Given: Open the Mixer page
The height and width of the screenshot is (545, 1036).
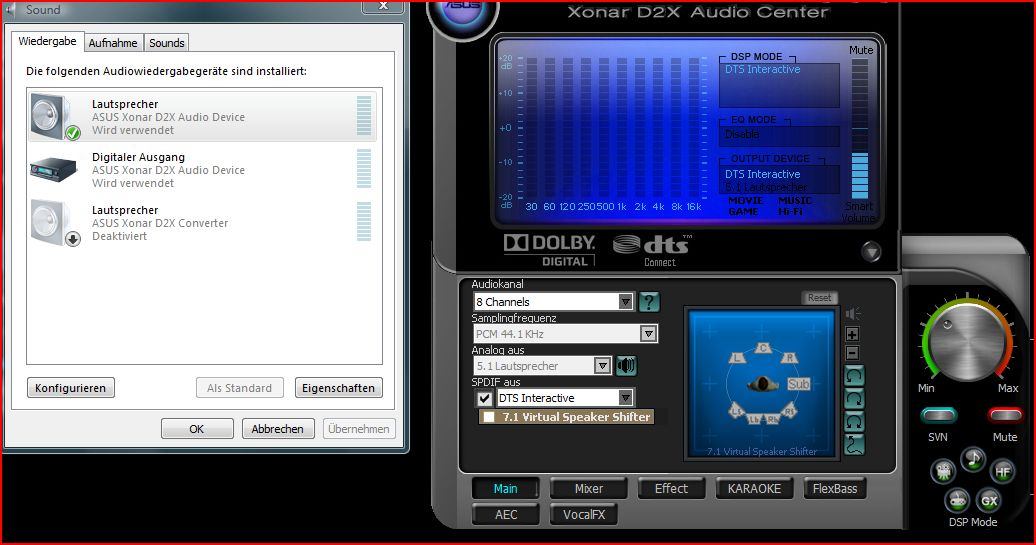Looking at the screenshot, I should [x=589, y=489].
